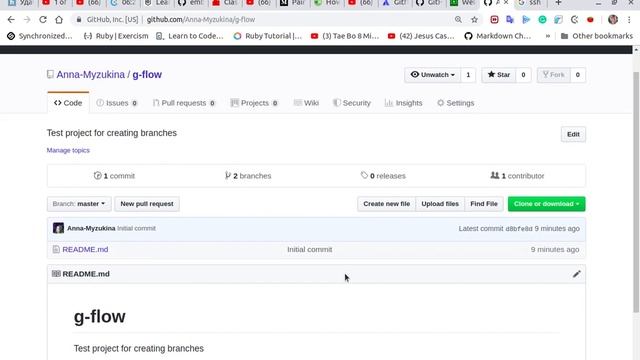Open the Synchronized bookmark
The width and height of the screenshot is (640, 360).
[40, 36]
